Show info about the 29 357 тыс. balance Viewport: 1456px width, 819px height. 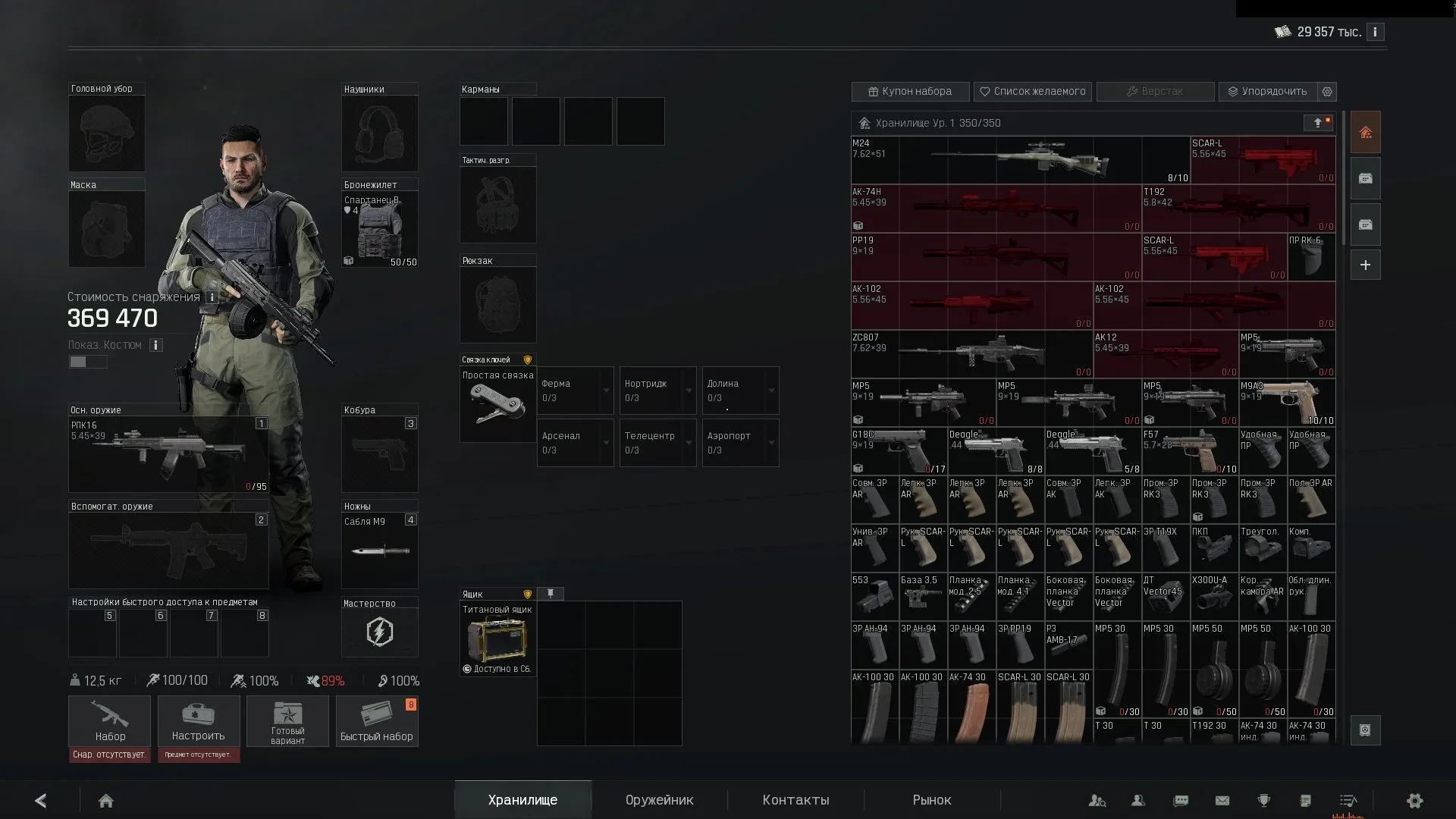(x=1375, y=32)
